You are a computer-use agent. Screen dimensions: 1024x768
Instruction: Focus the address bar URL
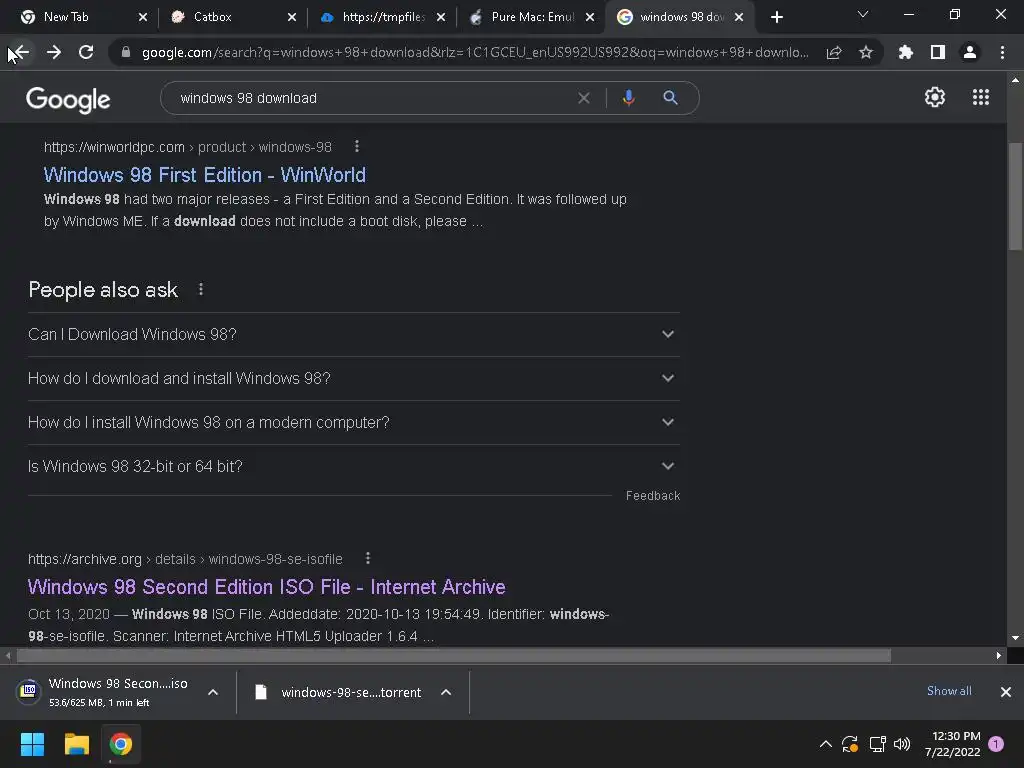tap(475, 53)
